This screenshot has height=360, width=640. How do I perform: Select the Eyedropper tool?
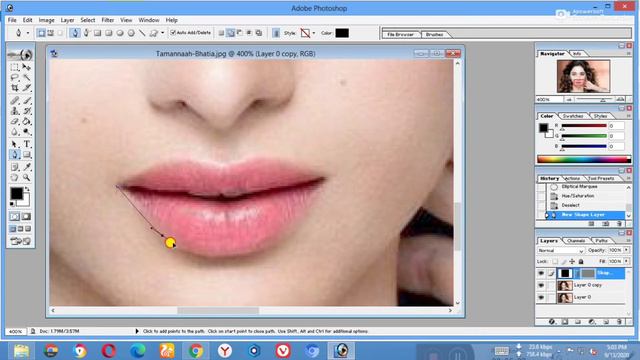point(27,167)
